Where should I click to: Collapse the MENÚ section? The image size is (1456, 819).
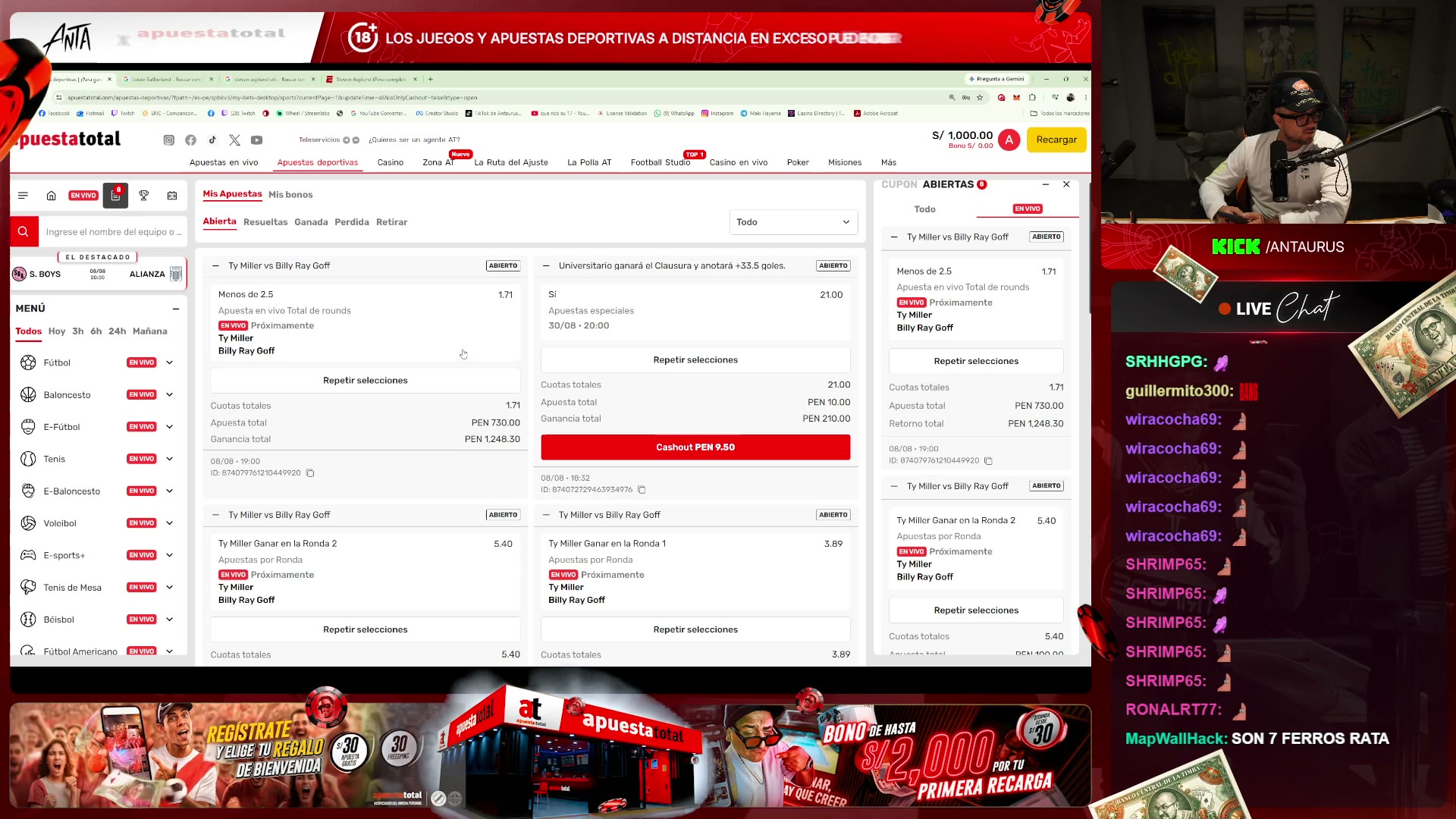[176, 309]
